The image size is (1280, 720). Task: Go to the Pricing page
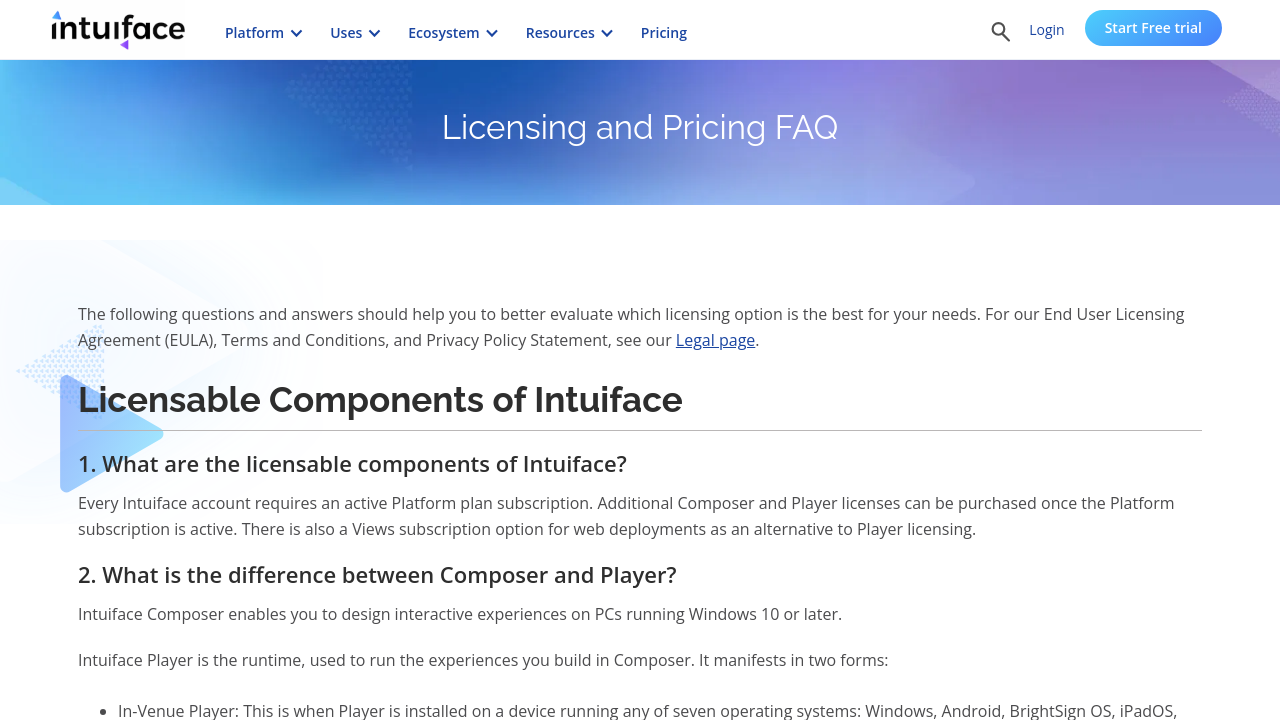663,33
